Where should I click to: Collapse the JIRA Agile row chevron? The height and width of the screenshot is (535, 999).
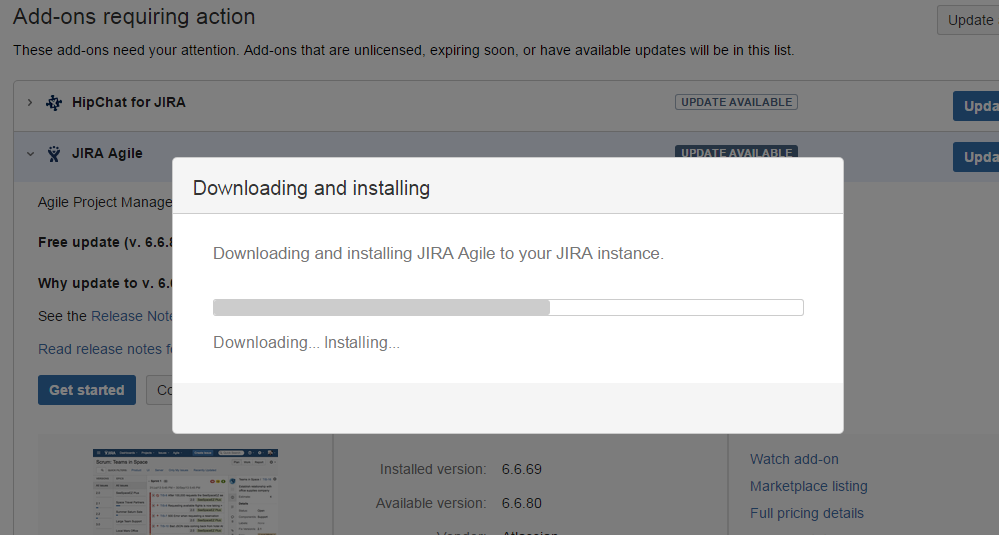pyautogui.click(x=30, y=154)
